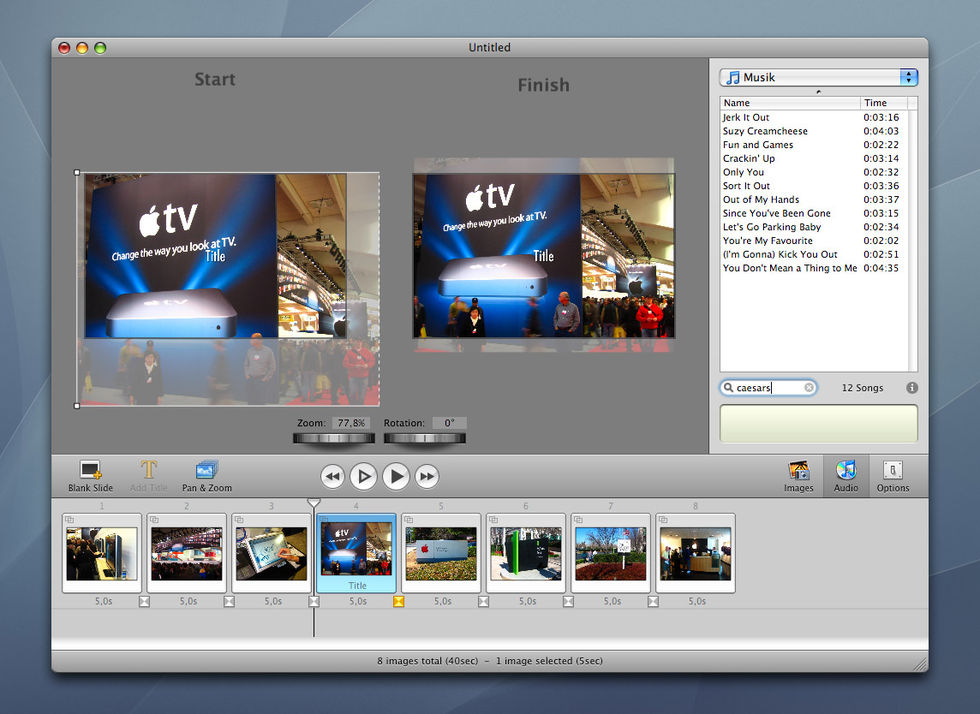
Task: Clear the caesars search with the X icon
Action: pos(809,388)
